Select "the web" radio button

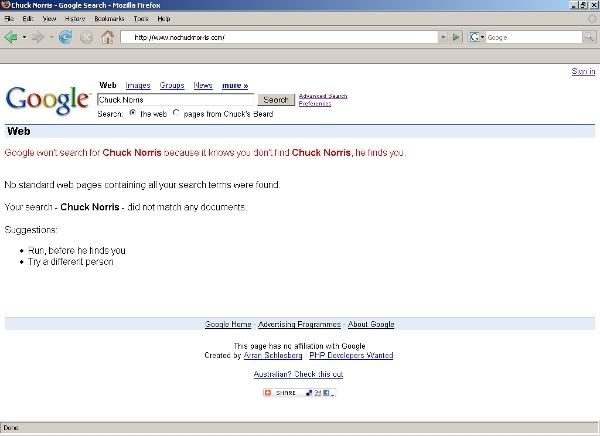coord(133,113)
